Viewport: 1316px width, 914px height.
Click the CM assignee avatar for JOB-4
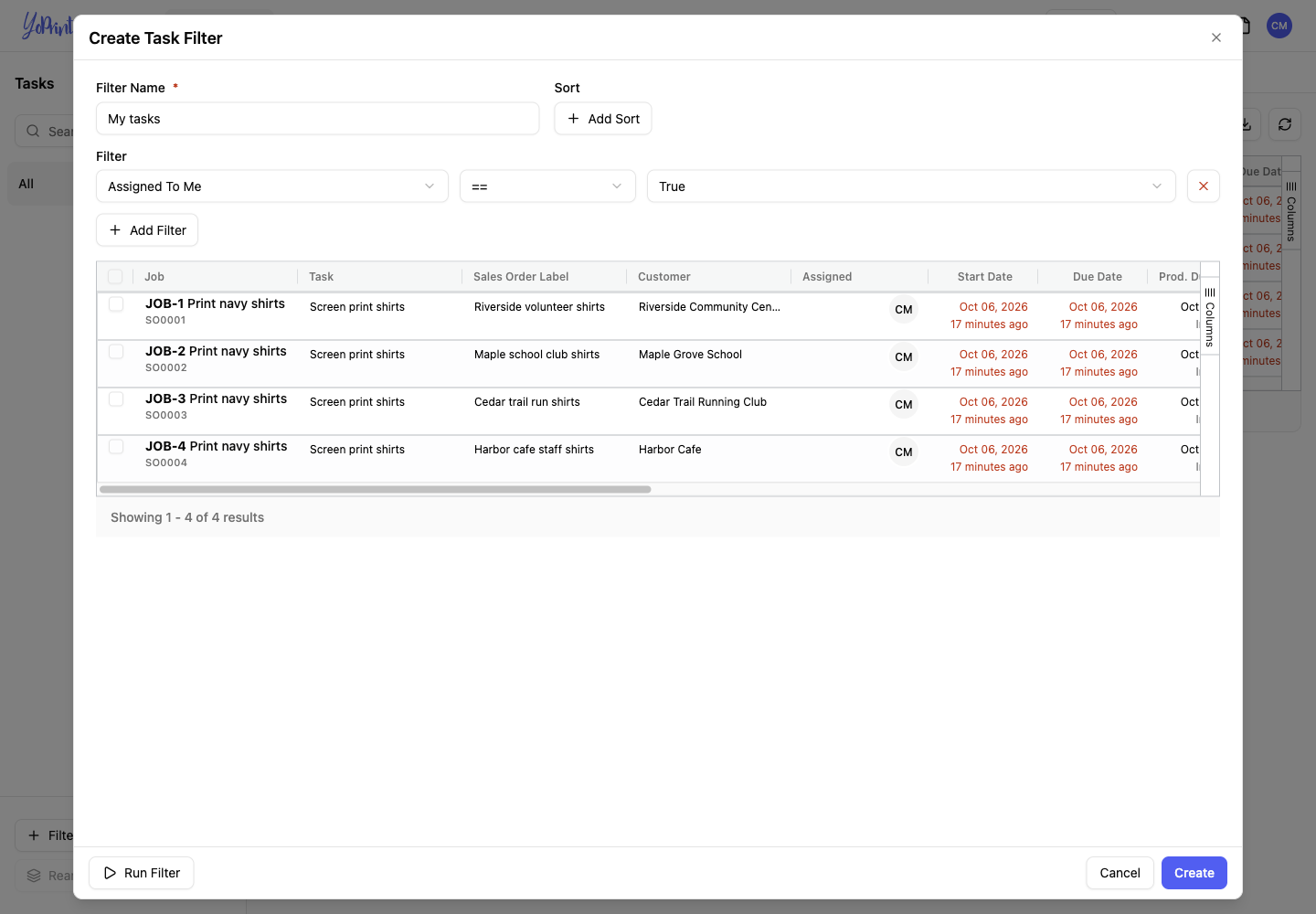pyautogui.click(x=903, y=452)
